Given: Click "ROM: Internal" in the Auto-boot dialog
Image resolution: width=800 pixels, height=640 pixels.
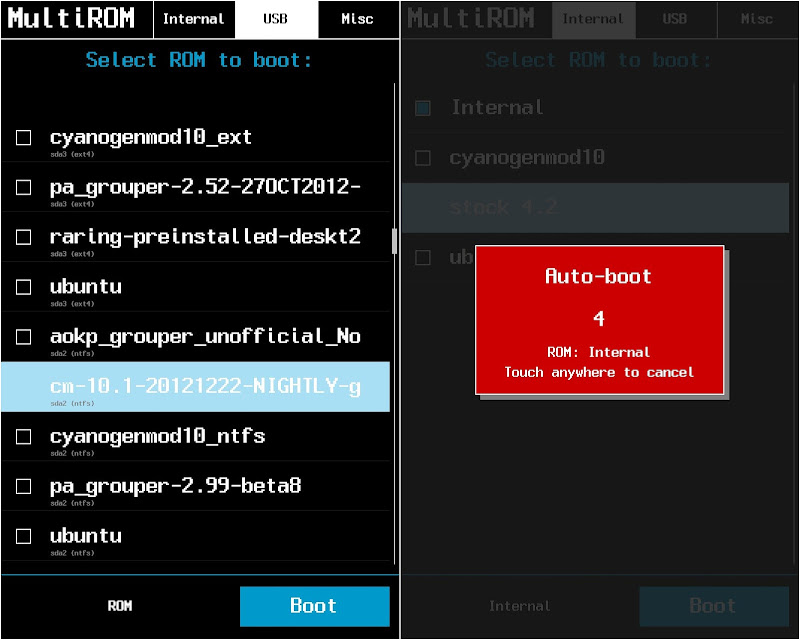Looking at the screenshot, I should 599,352.
